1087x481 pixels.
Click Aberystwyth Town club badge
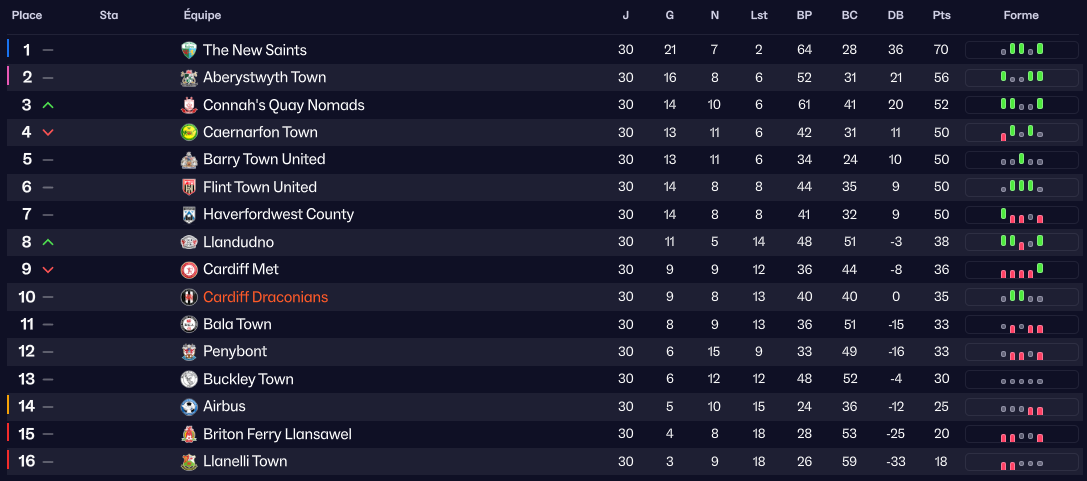pyautogui.click(x=189, y=78)
